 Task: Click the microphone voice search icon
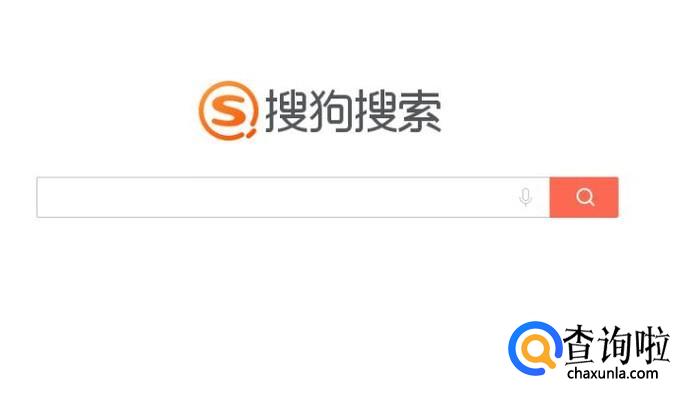pos(525,197)
